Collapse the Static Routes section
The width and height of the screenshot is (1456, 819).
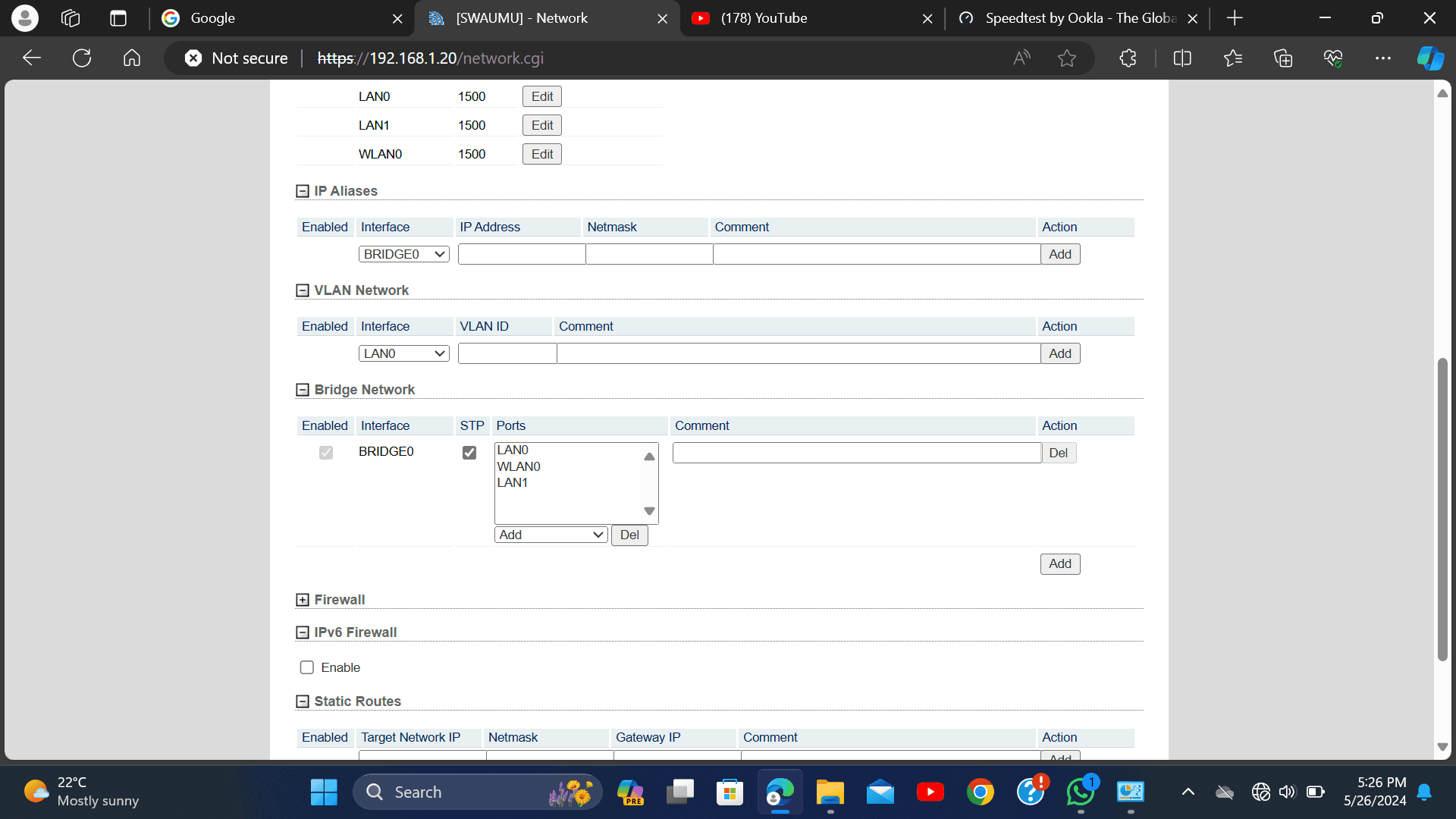[x=303, y=701]
